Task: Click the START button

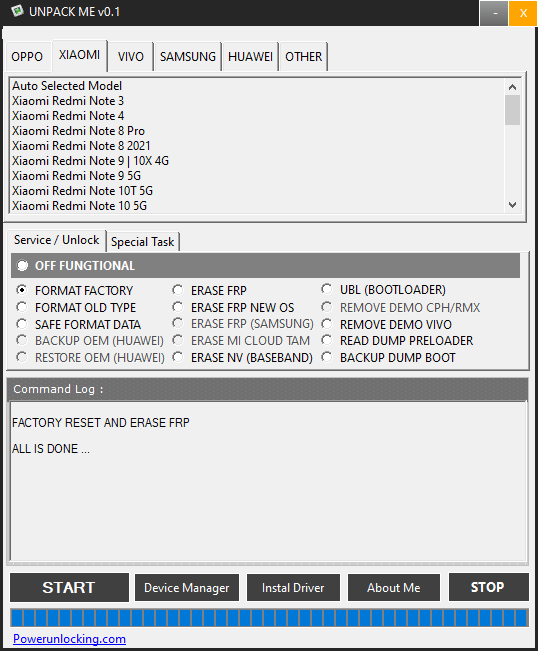Action: pos(69,587)
